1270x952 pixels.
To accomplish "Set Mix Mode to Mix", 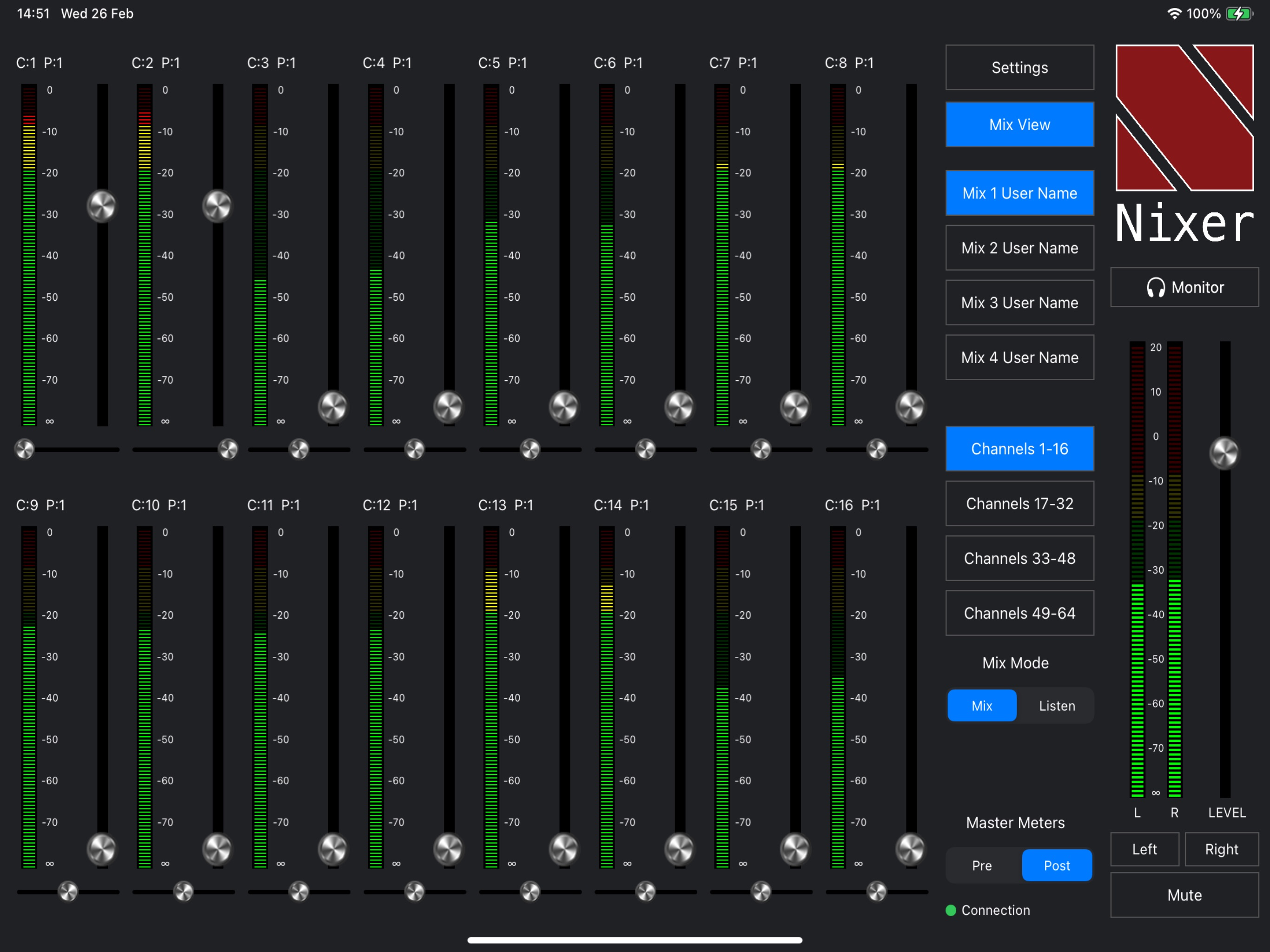I will pyautogui.click(x=982, y=705).
